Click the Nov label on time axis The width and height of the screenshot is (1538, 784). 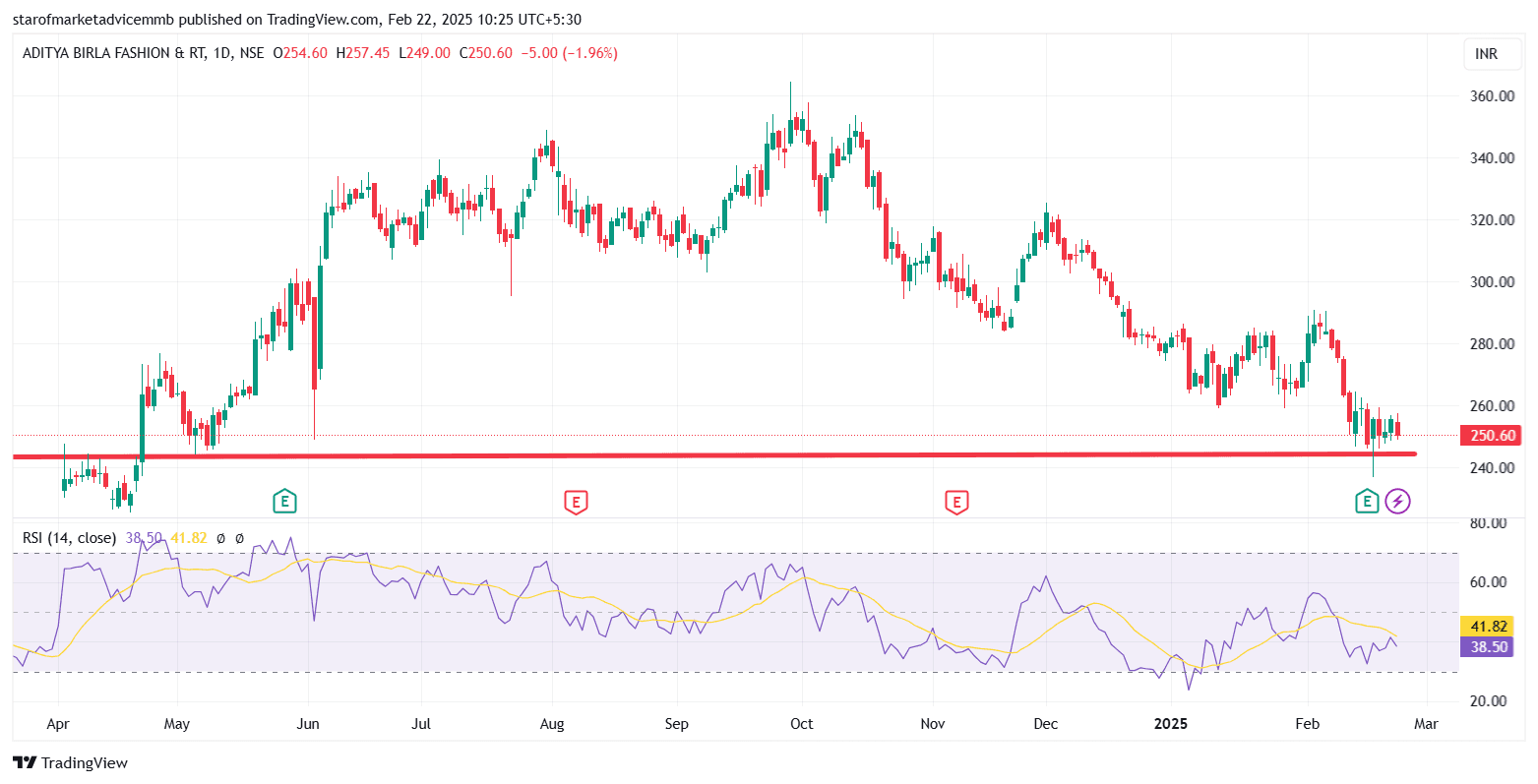(x=933, y=724)
